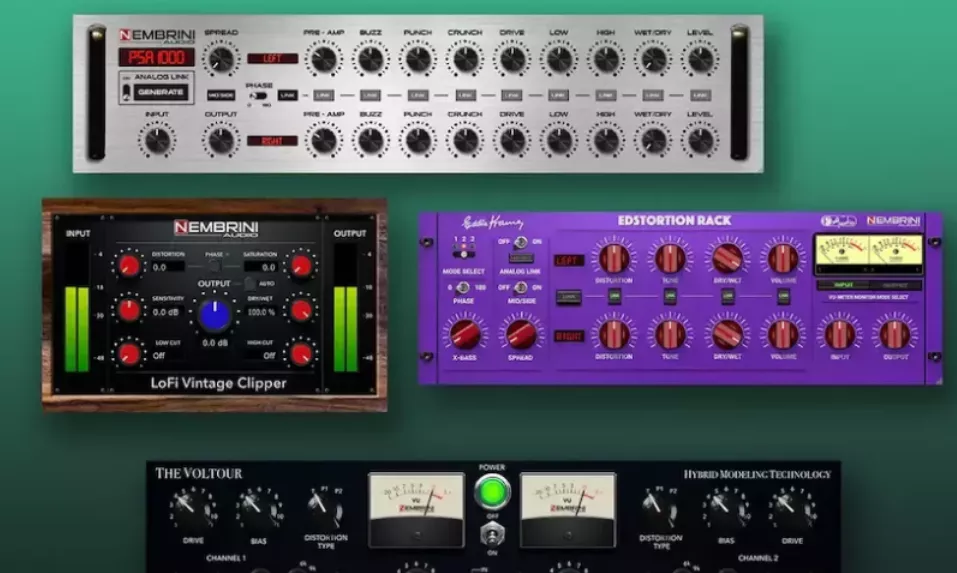Toggle the Link button between the Level knobs
The height and width of the screenshot is (573, 957).
click(x=700, y=96)
